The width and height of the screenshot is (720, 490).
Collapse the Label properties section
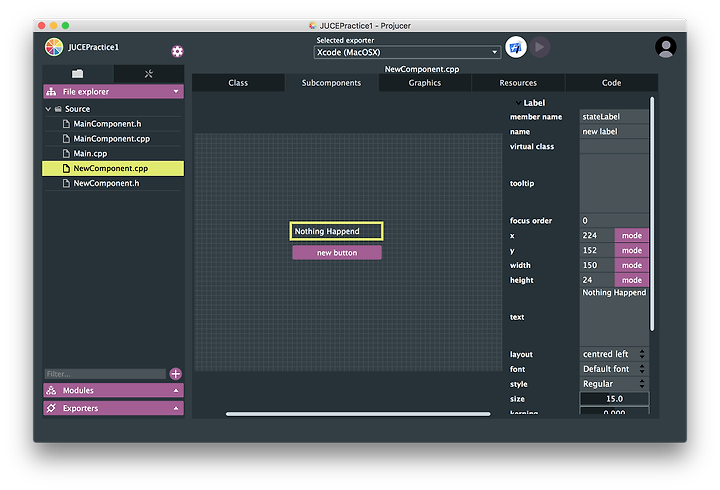518,103
